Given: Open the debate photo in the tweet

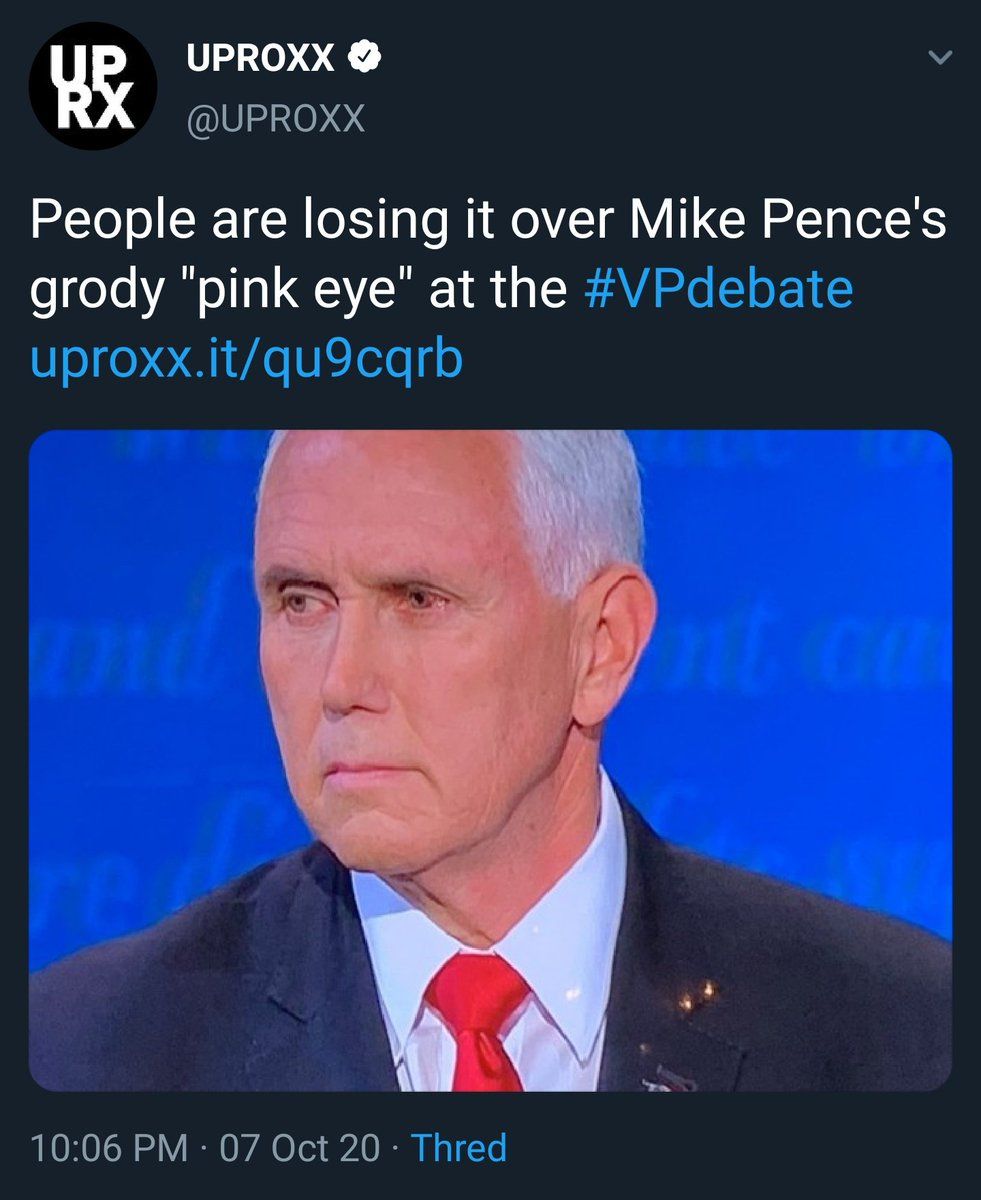Looking at the screenshot, I should click(490, 760).
